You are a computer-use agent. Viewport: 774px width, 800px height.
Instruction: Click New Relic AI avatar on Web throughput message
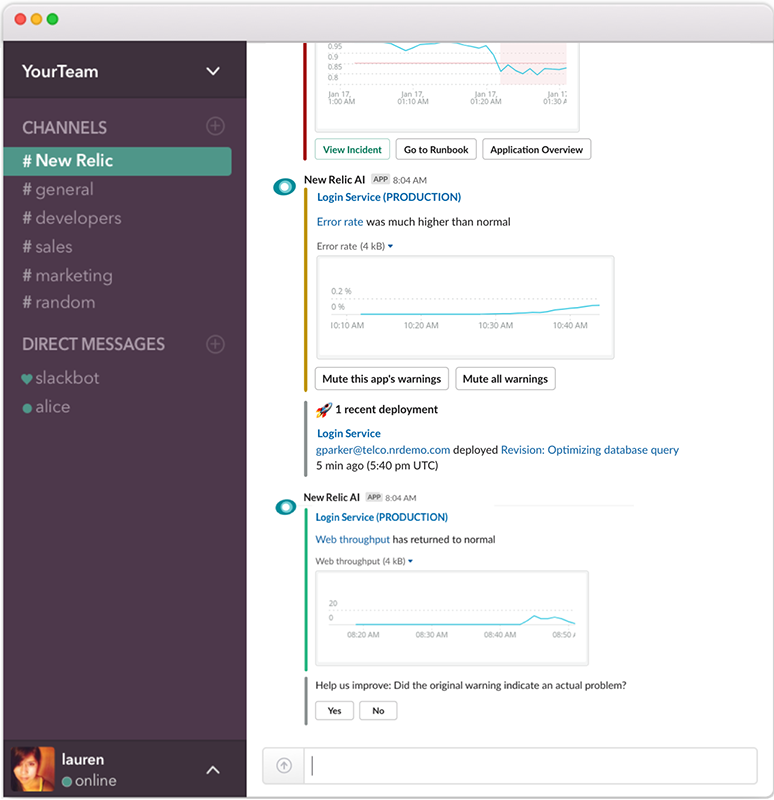click(x=286, y=507)
